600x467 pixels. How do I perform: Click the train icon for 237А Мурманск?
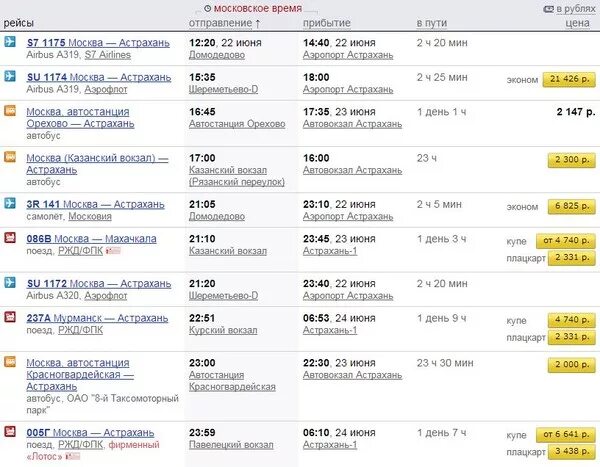(x=10, y=317)
